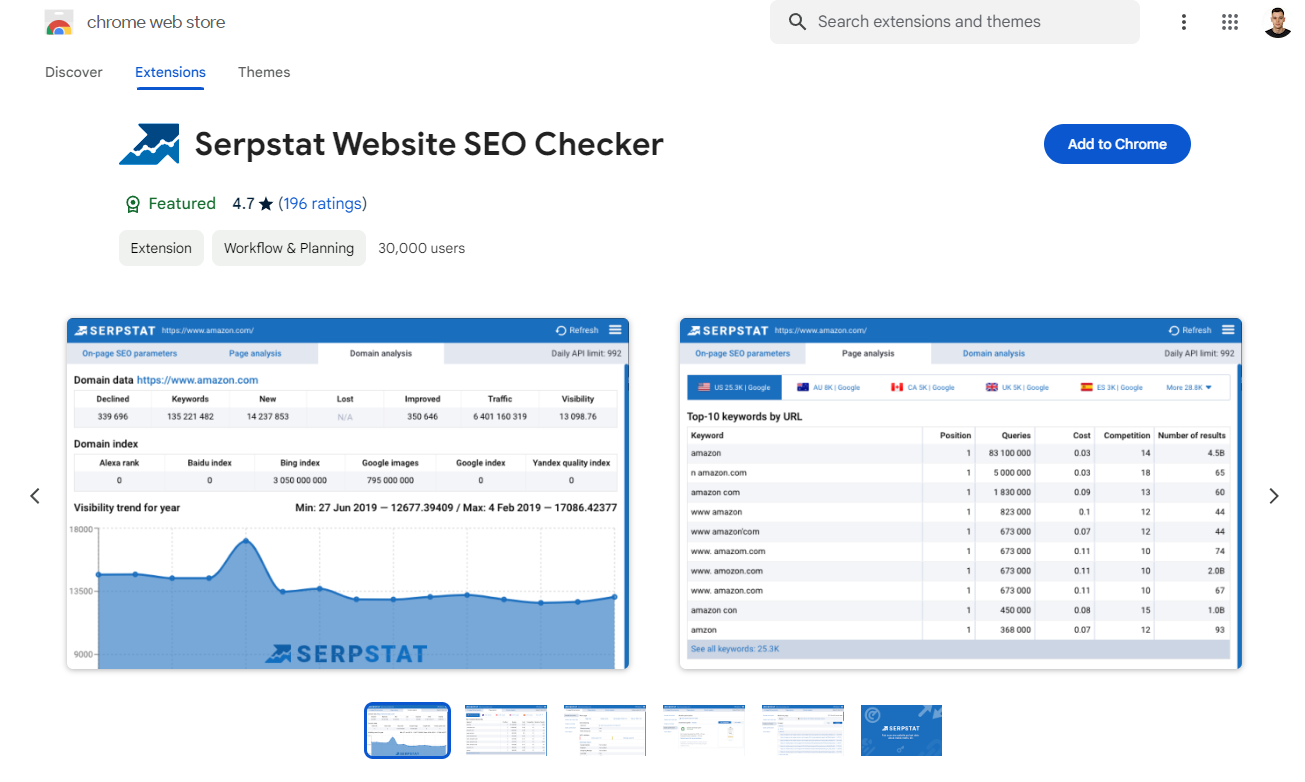
Task: Click the 4.7 rating value
Action: 243,204
